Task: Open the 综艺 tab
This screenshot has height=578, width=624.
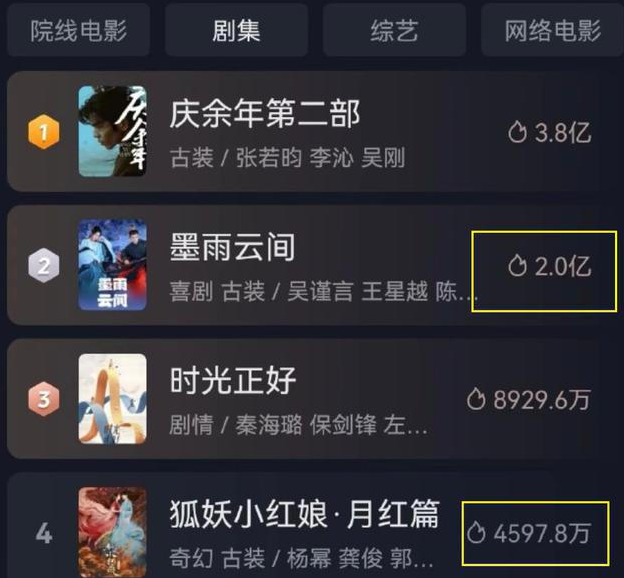Action: pyautogui.click(x=394, y=30)
